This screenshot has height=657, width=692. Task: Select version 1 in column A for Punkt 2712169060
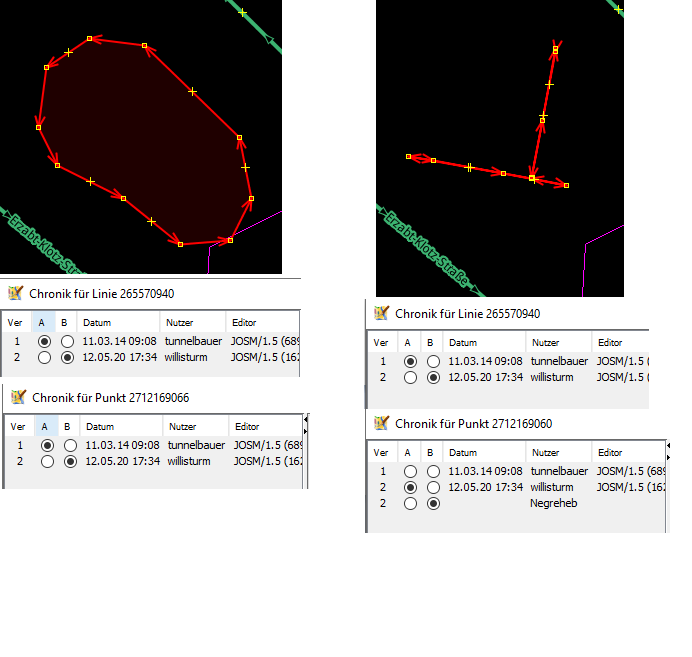click(x=410, y=470)
